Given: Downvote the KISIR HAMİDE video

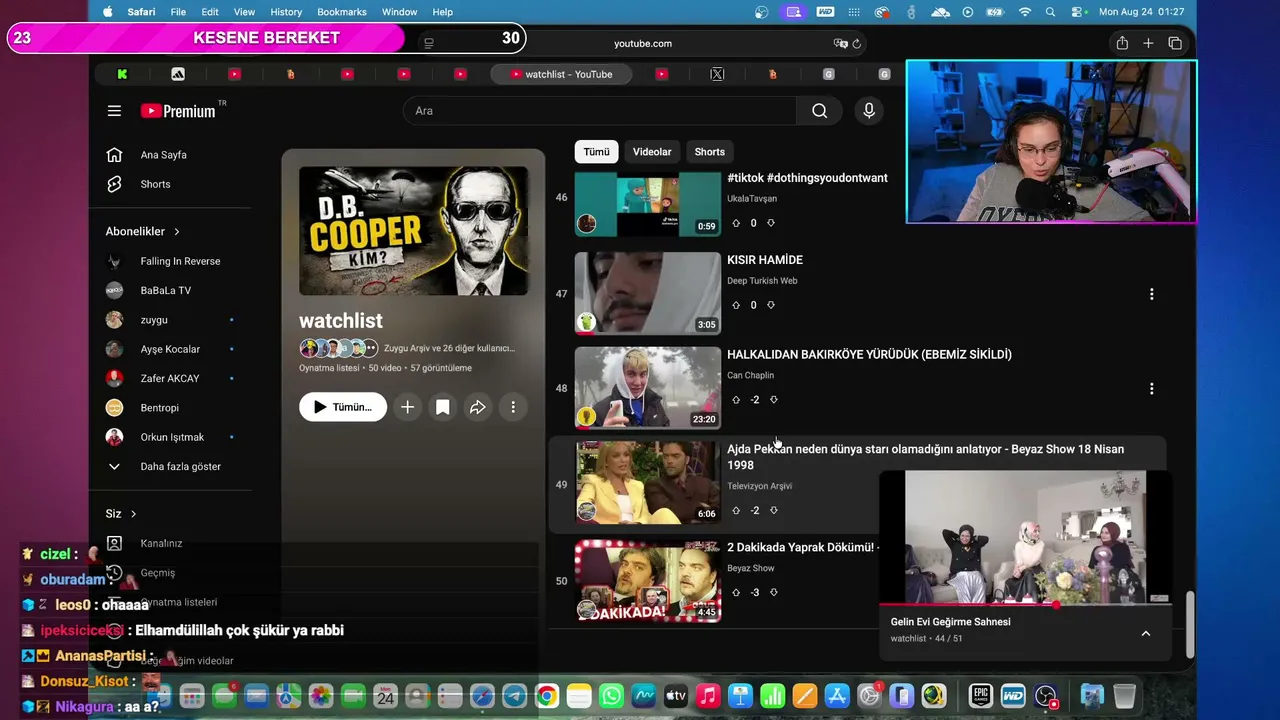Looking at the screenshot, I should coord(771,305).
